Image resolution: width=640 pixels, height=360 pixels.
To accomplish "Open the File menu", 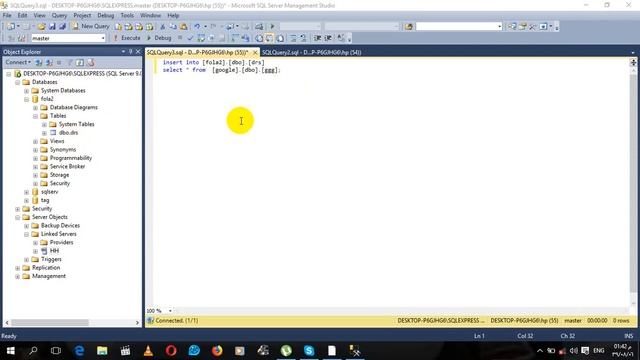I will (x=7, y=15).
